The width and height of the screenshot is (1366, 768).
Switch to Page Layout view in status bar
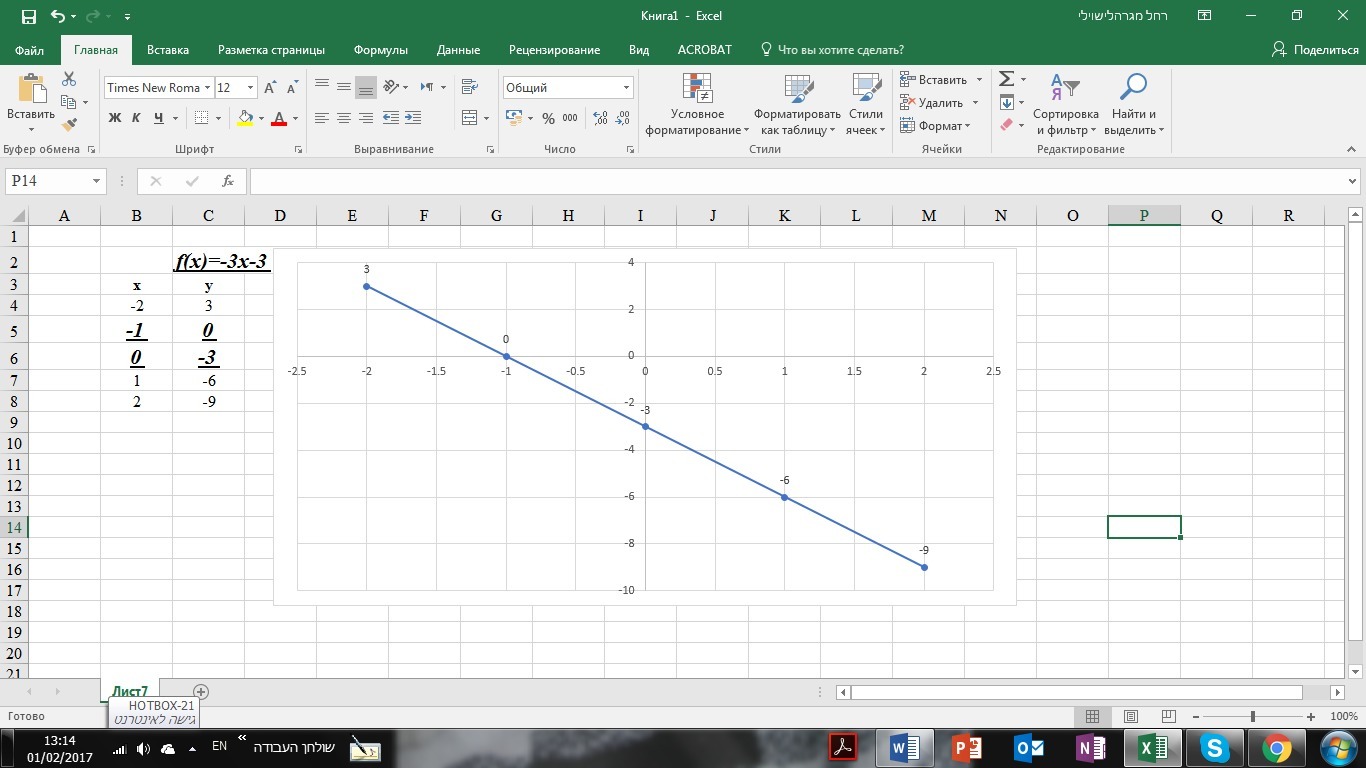click(x=1131, y=717)
